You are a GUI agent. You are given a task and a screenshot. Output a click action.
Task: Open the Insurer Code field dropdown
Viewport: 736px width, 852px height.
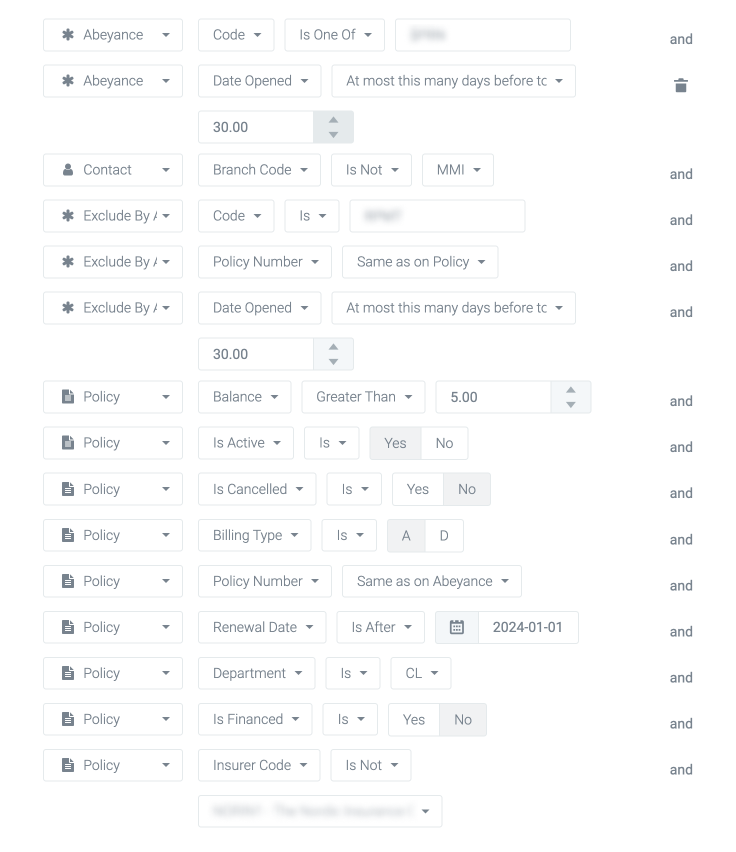(x=259, y=765)
